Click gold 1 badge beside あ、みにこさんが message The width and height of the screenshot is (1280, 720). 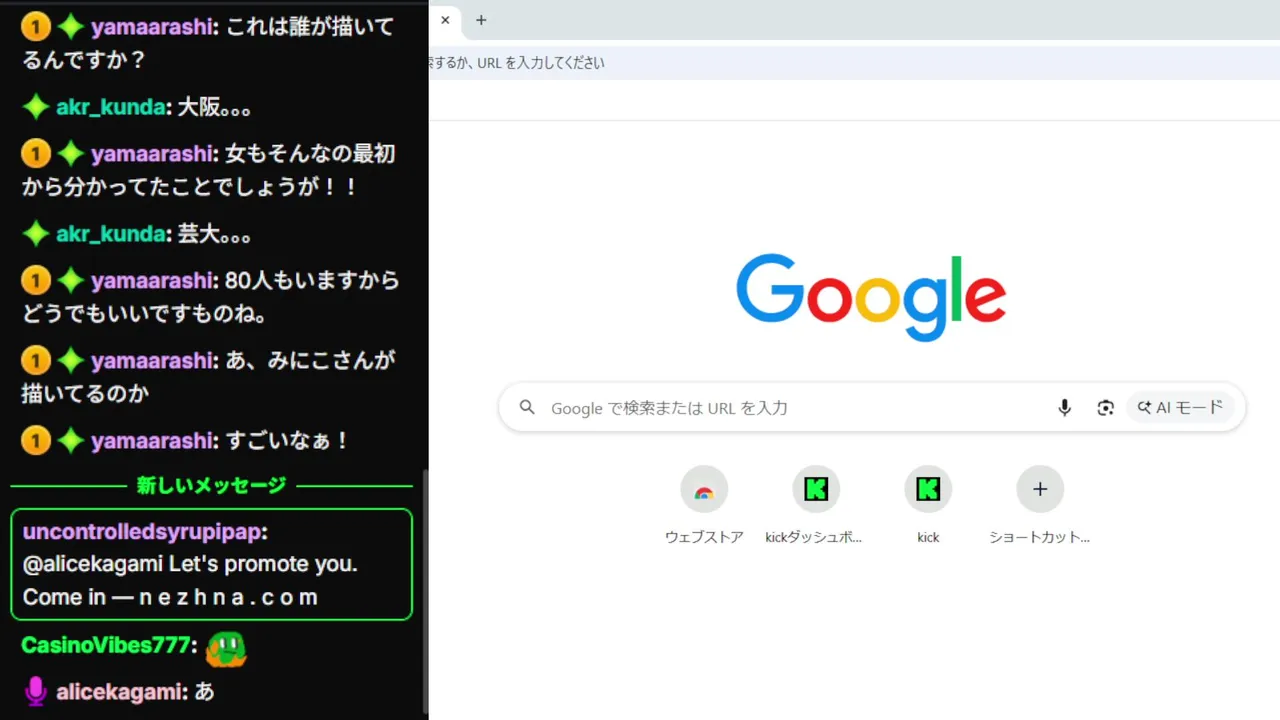(35, 361)
